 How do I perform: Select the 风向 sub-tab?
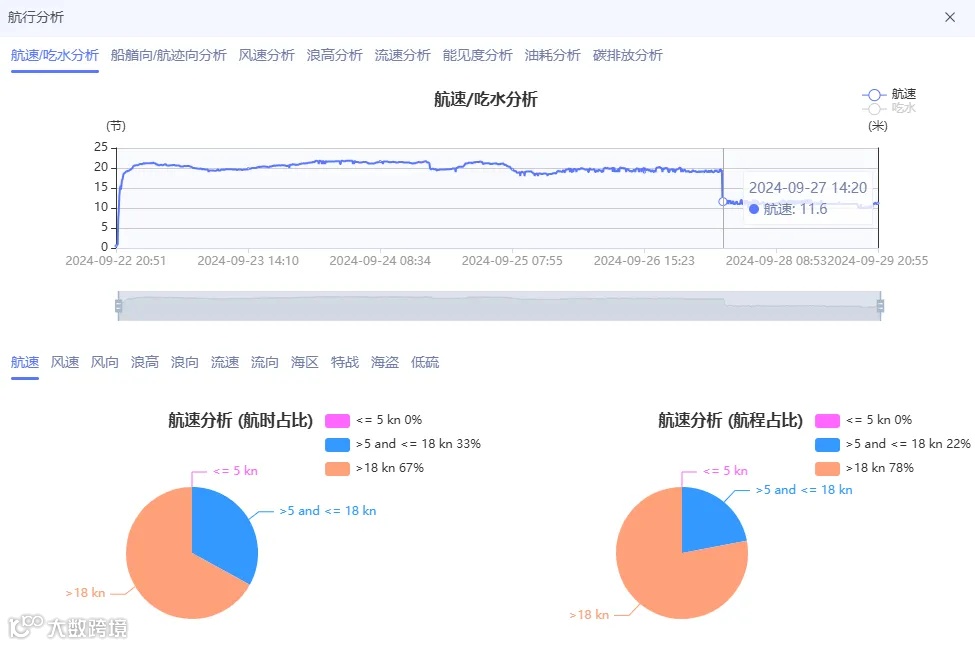click(104, 362)
